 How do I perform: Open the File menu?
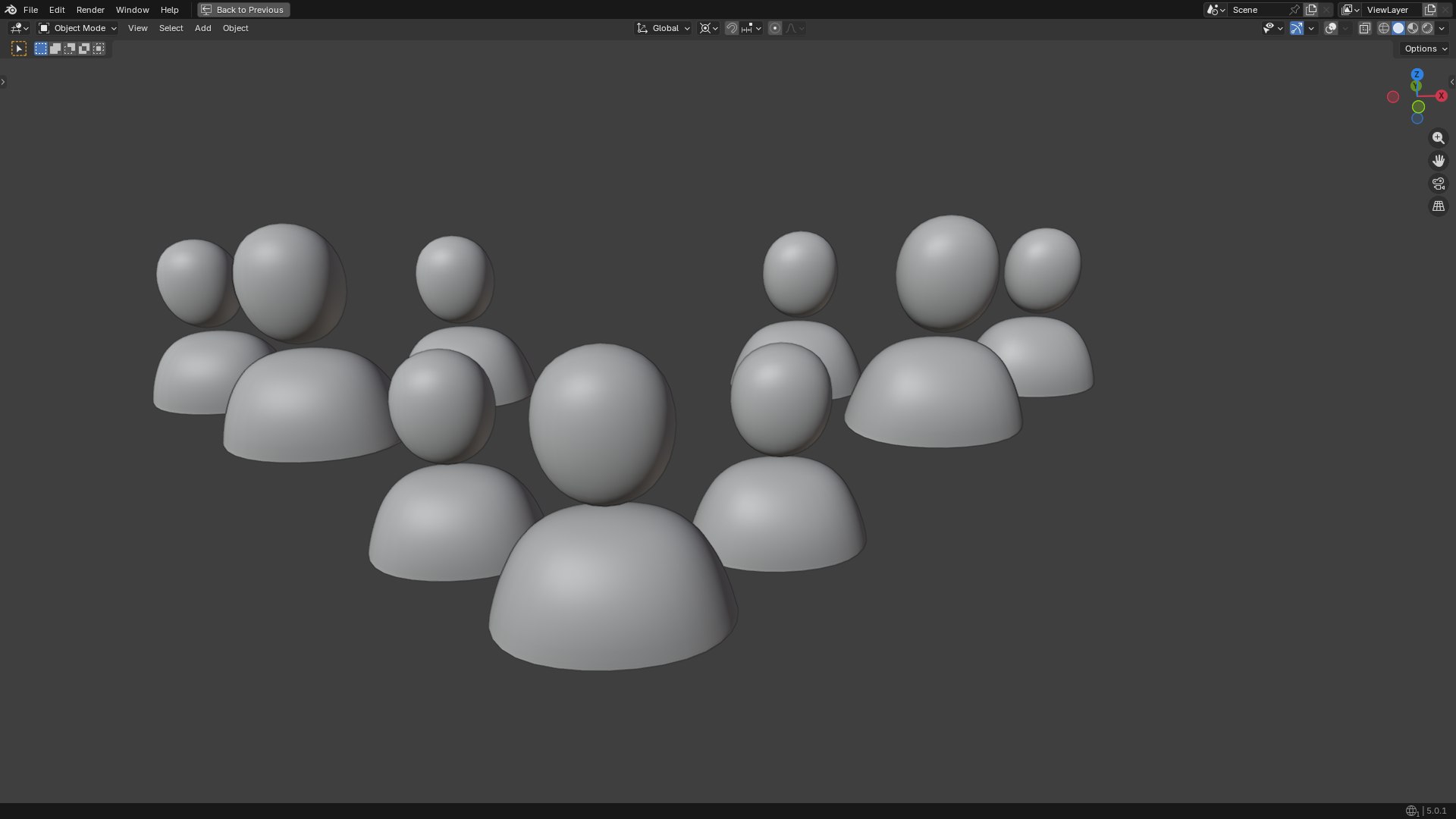tap(30, 10)
